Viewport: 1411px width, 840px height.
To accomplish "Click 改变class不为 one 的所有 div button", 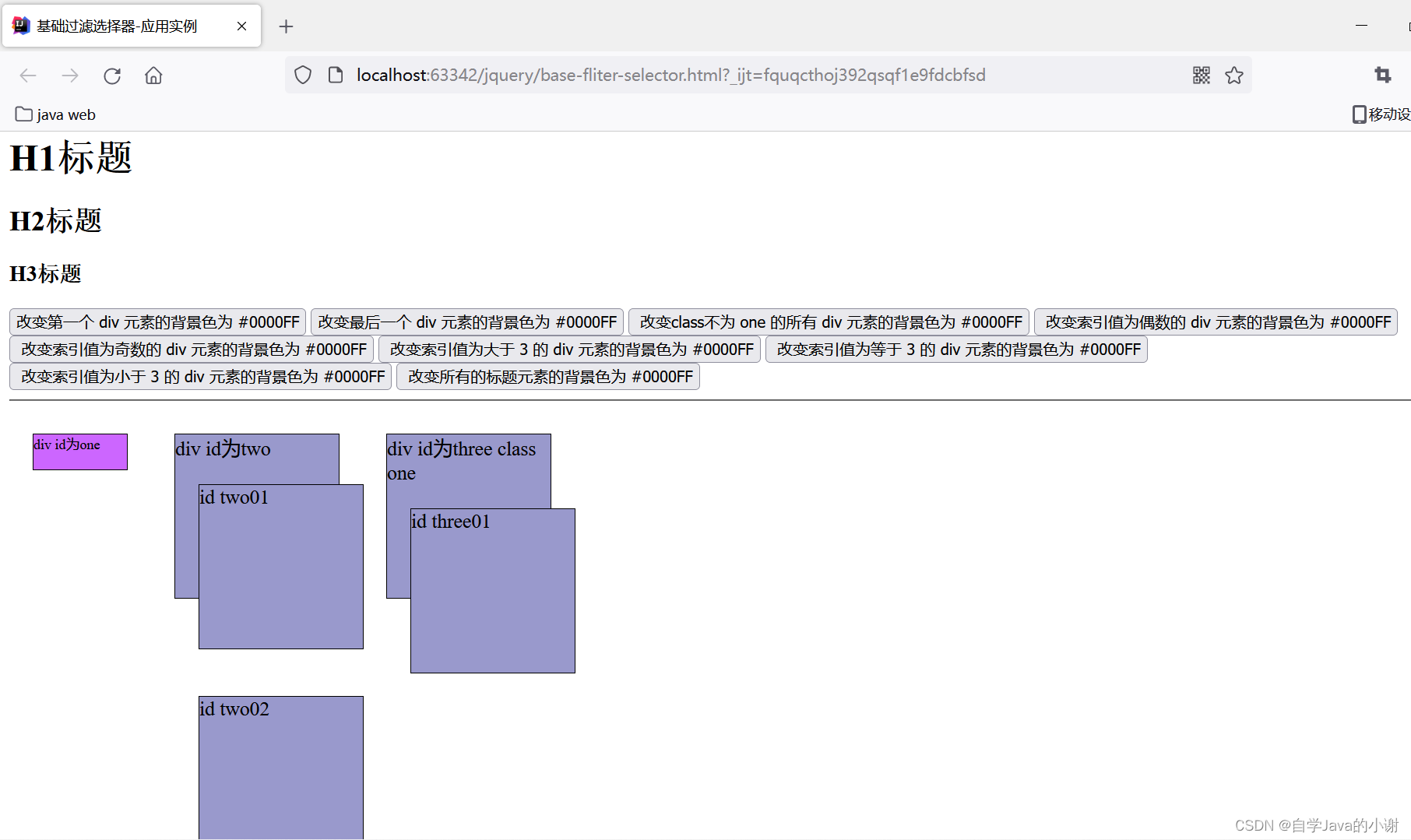I will click(x=829, y=322).
